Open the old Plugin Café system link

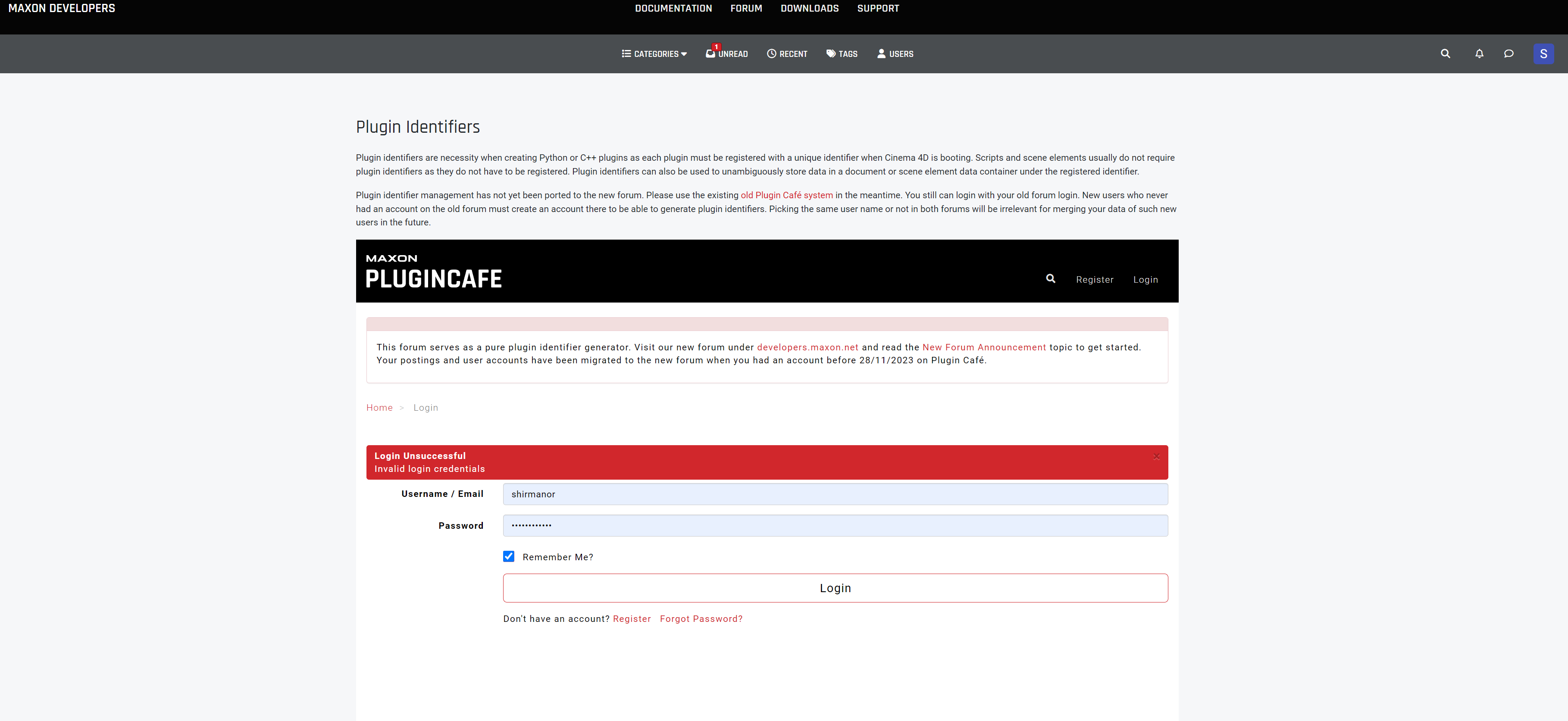coord(786,195)
